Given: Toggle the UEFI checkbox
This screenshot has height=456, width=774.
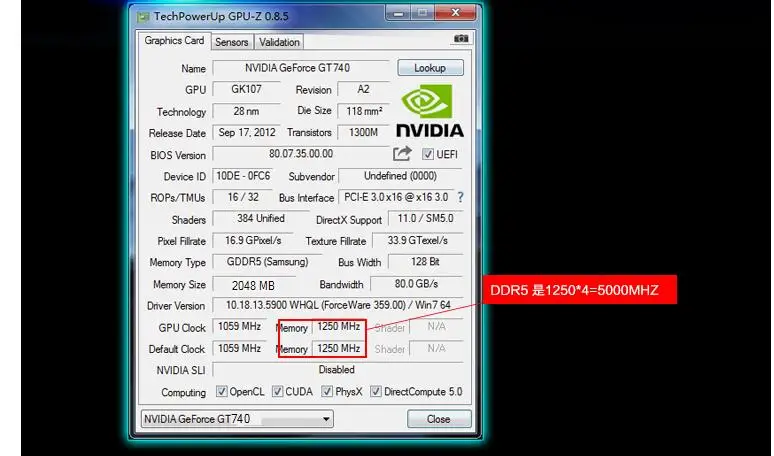Looking at the screenshot, I should (427, 154).
